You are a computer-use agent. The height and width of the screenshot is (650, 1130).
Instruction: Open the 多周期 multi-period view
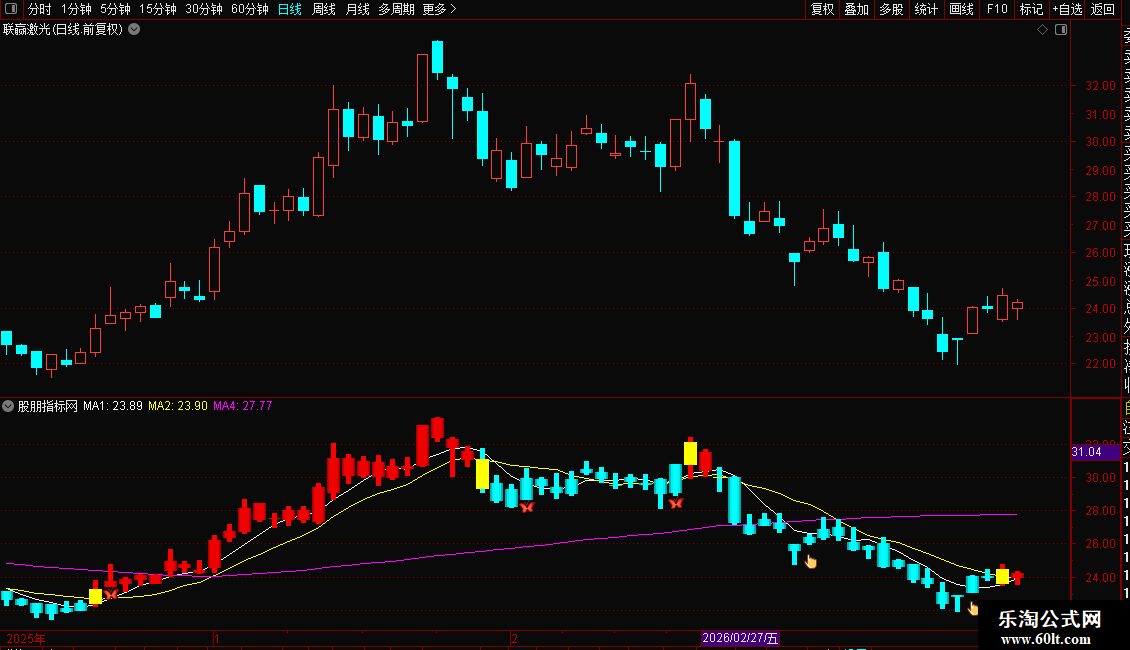pos(396,9)
